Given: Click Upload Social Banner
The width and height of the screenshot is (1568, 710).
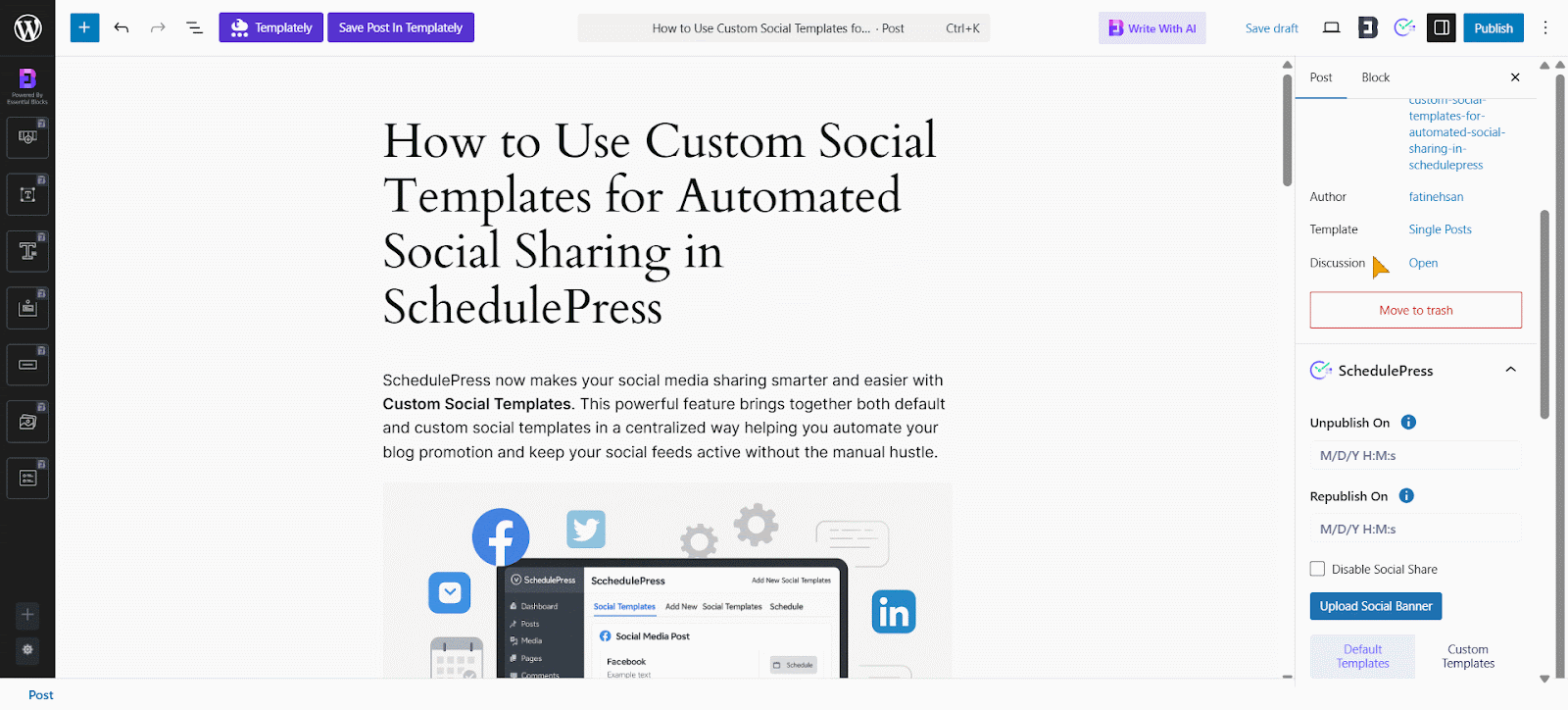Looking at the screenshot, I should [x=1376, y=606].
